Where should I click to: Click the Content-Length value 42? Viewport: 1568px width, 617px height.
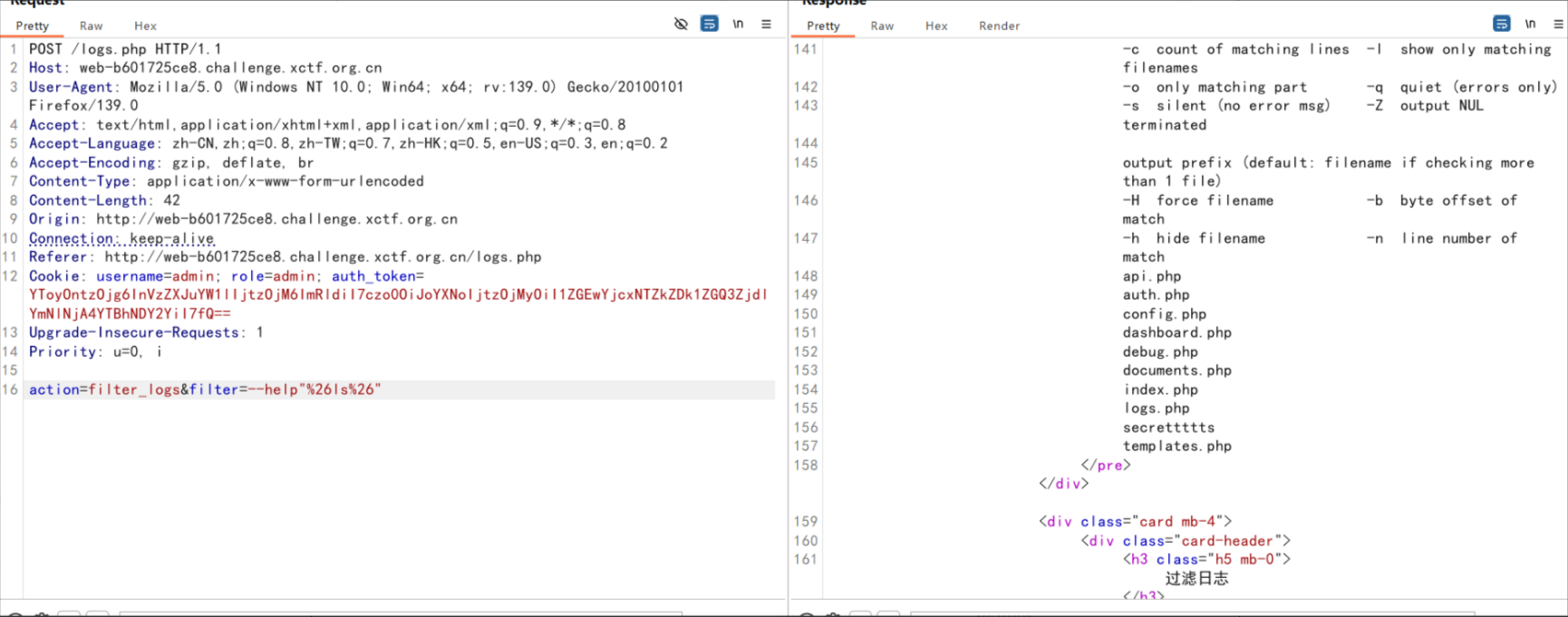coord(172,200)
